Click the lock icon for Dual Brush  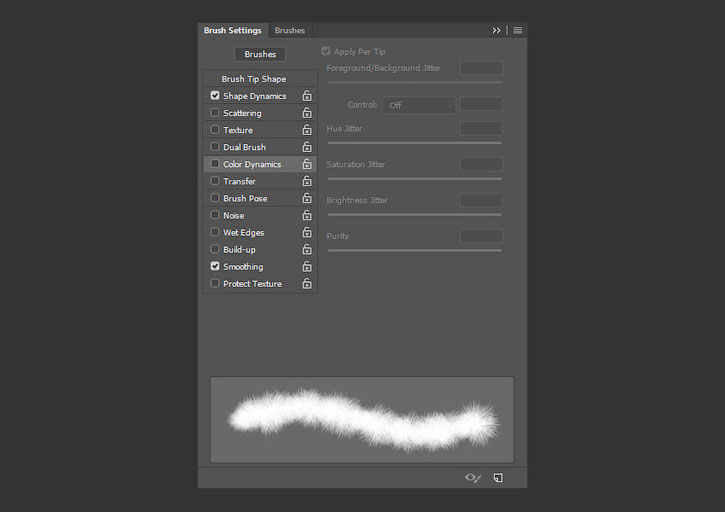[x=307, y=147]
